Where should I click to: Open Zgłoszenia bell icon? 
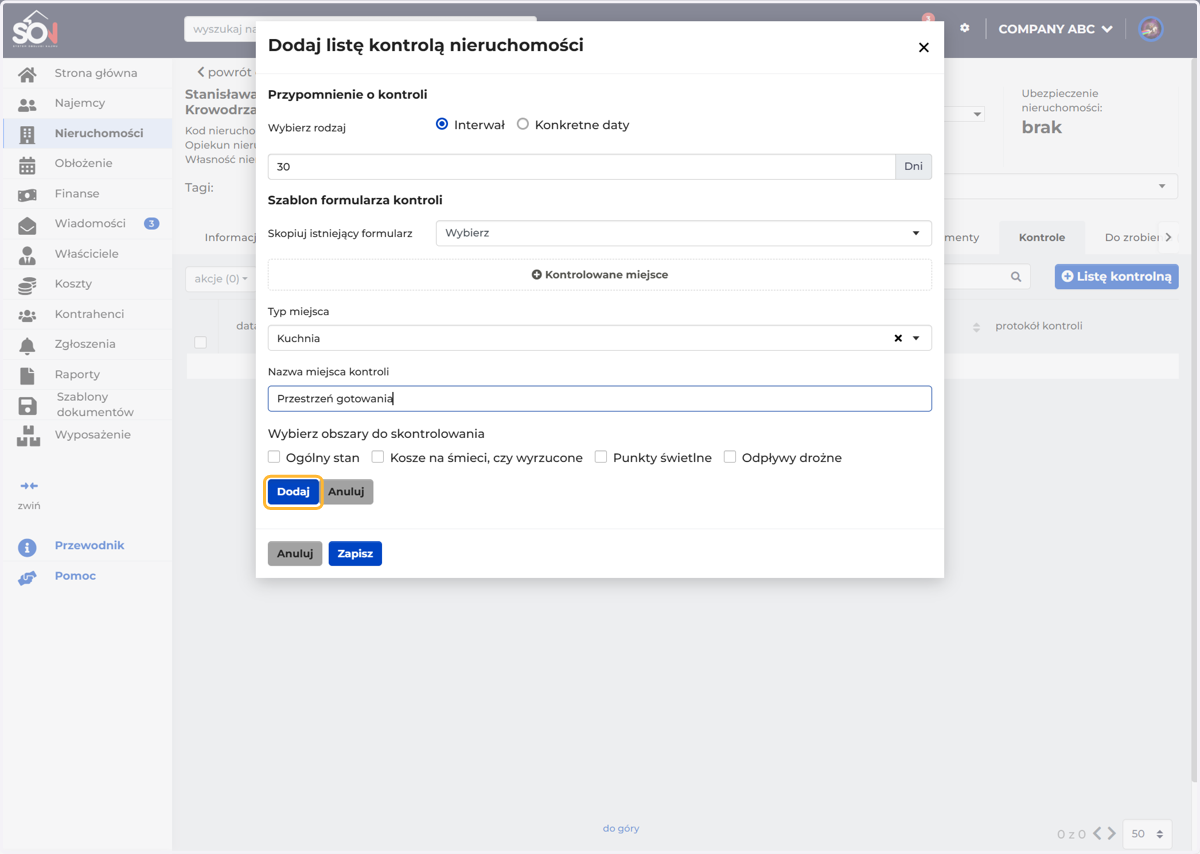(x=27, y=345)
